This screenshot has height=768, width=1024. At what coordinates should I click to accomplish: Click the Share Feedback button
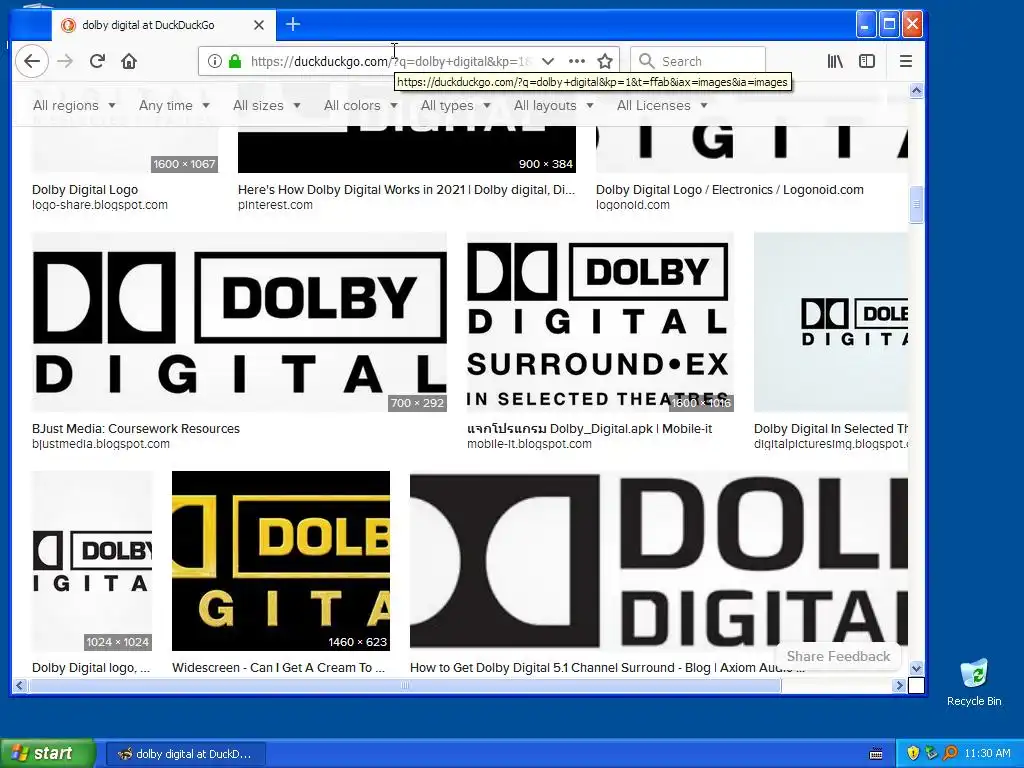point(838,656)
